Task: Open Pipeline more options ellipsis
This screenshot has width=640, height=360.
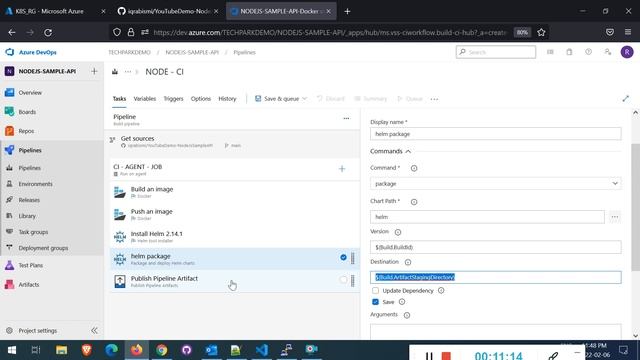Action: tap(346, 118)
